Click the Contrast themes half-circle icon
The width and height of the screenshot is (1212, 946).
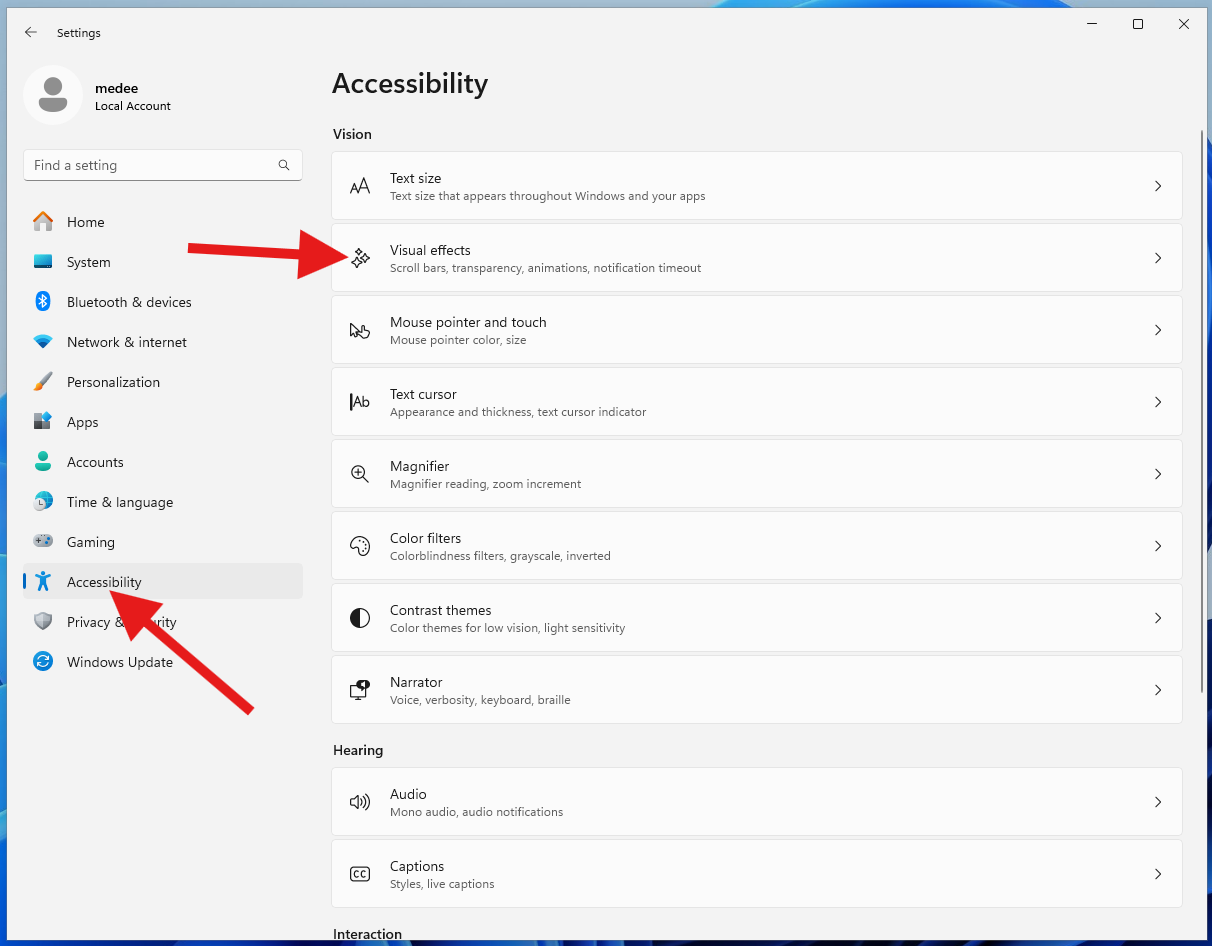tap(360, 618)
